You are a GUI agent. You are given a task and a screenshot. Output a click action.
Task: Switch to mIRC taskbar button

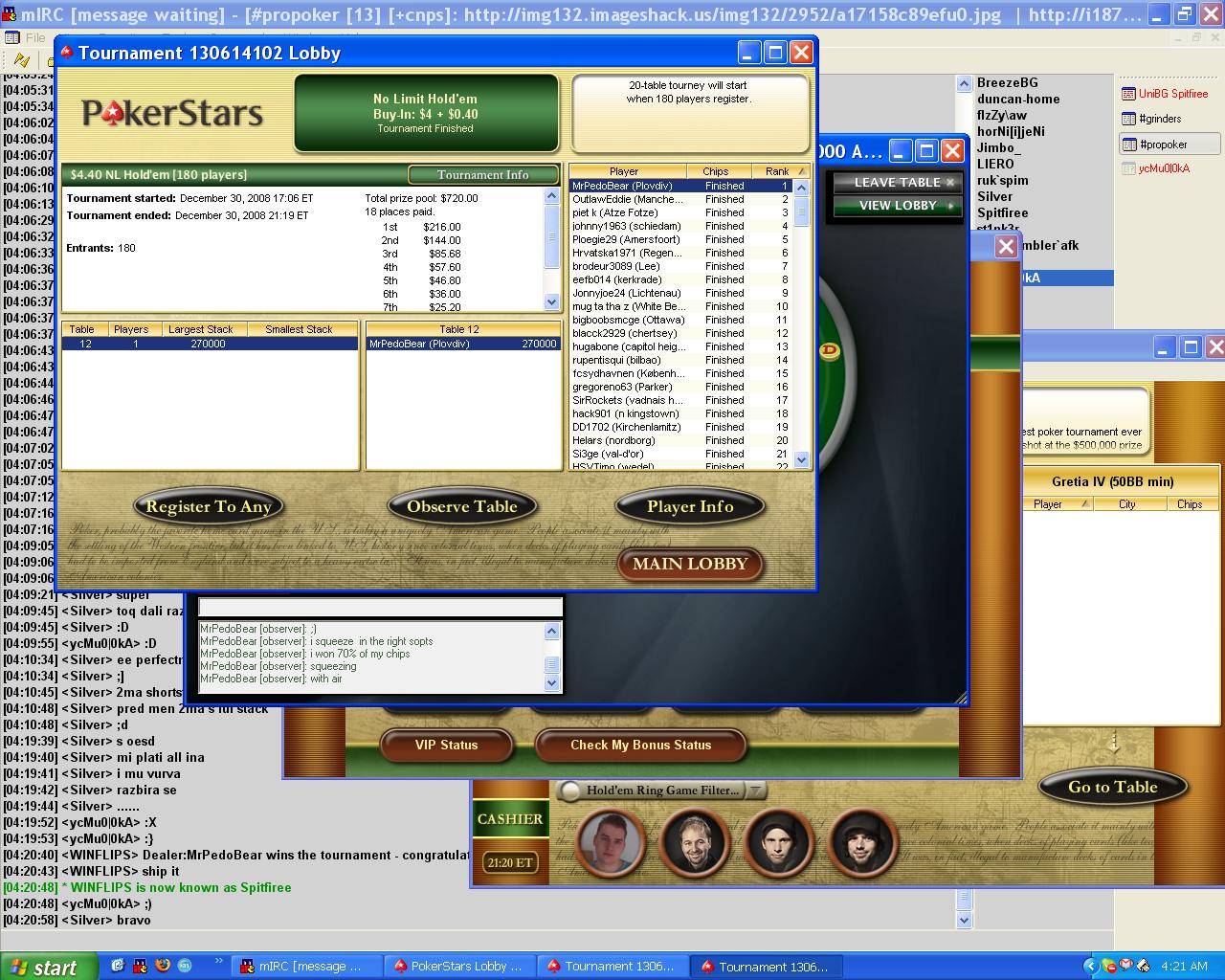(308, 967)
